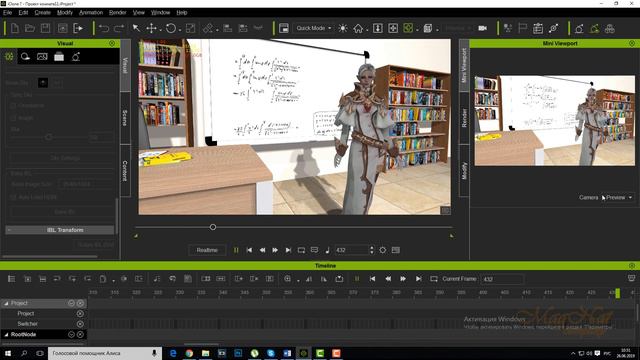
Task: Click the preview window toggle icon beside Quick Mode
Action: click(x=284, y=28)
